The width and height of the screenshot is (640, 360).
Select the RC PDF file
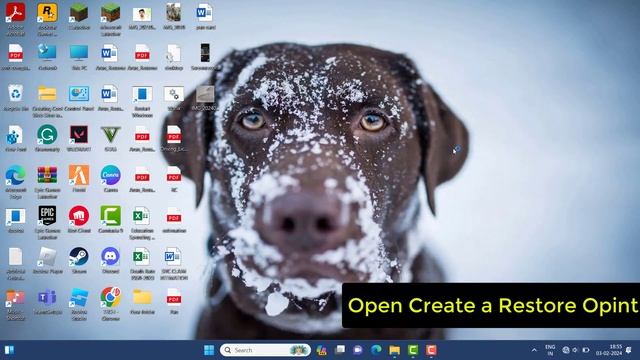tap(174, 175)
